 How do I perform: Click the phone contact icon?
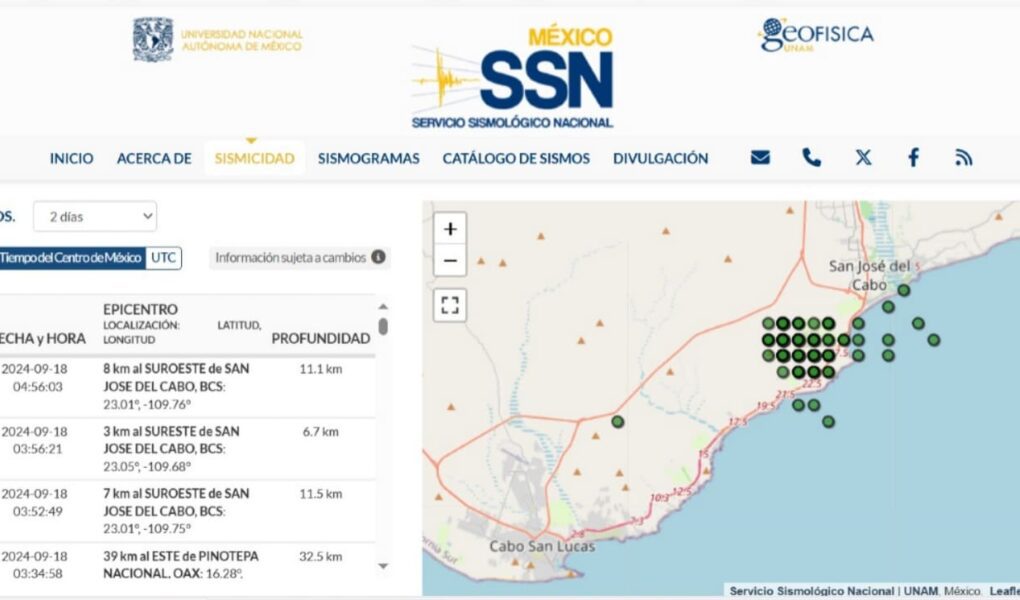click(x=811, y=158)
